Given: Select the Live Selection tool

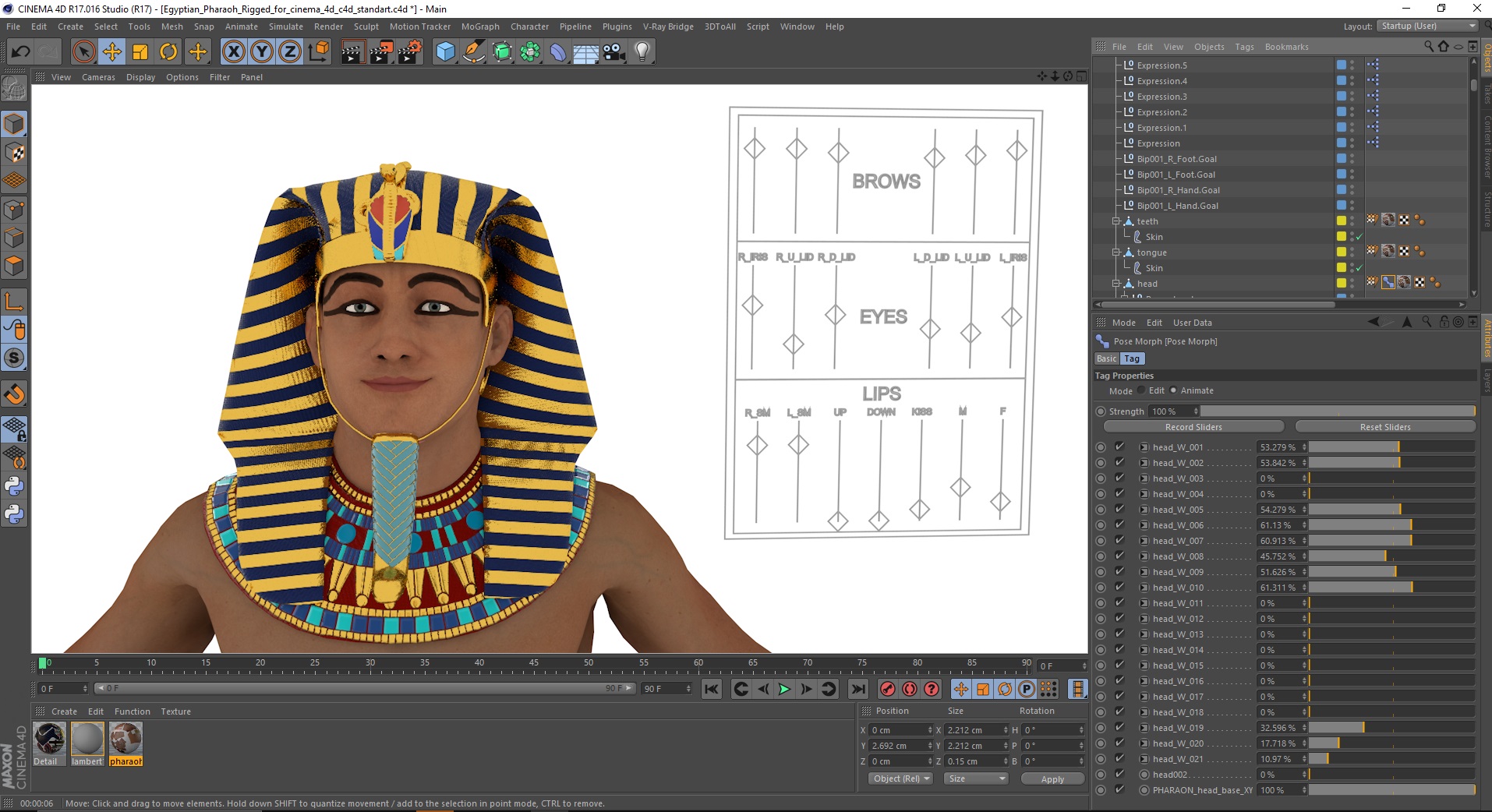Looking at the screenshot, I should pyautogui.click(x=83, y=52).
